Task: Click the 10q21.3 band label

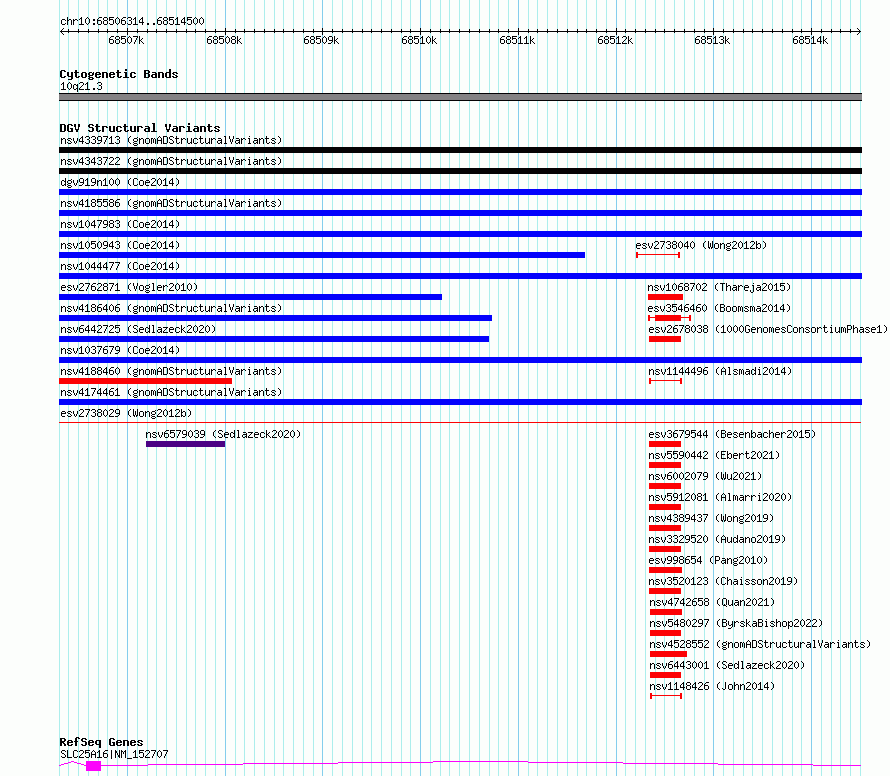Action: [x=81, y=86]
